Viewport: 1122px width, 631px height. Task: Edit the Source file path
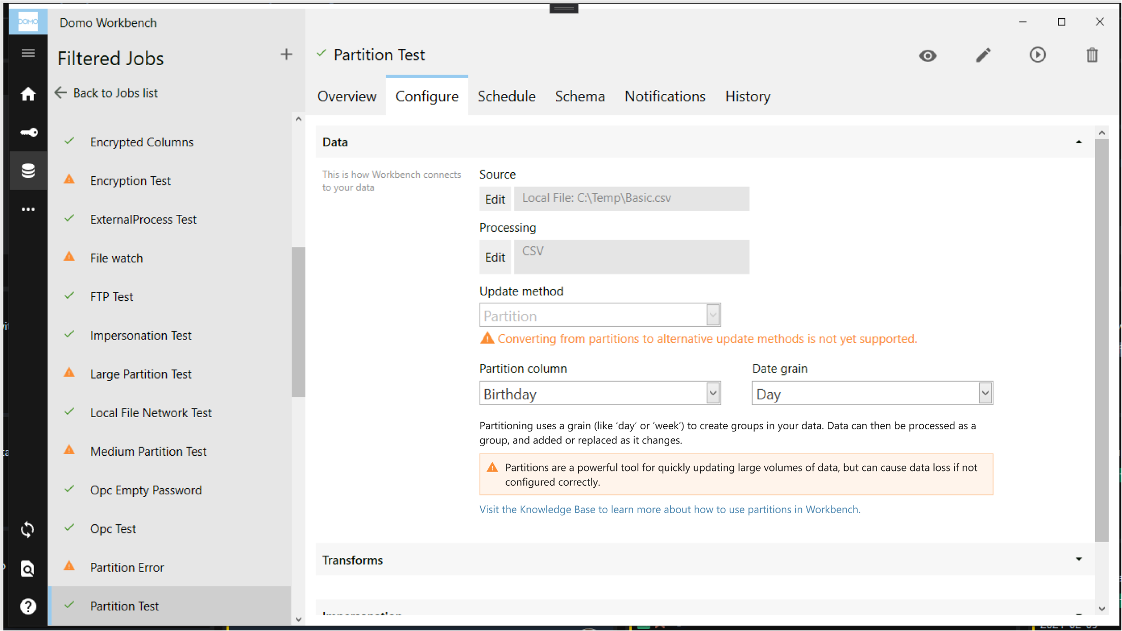(495, 199)
